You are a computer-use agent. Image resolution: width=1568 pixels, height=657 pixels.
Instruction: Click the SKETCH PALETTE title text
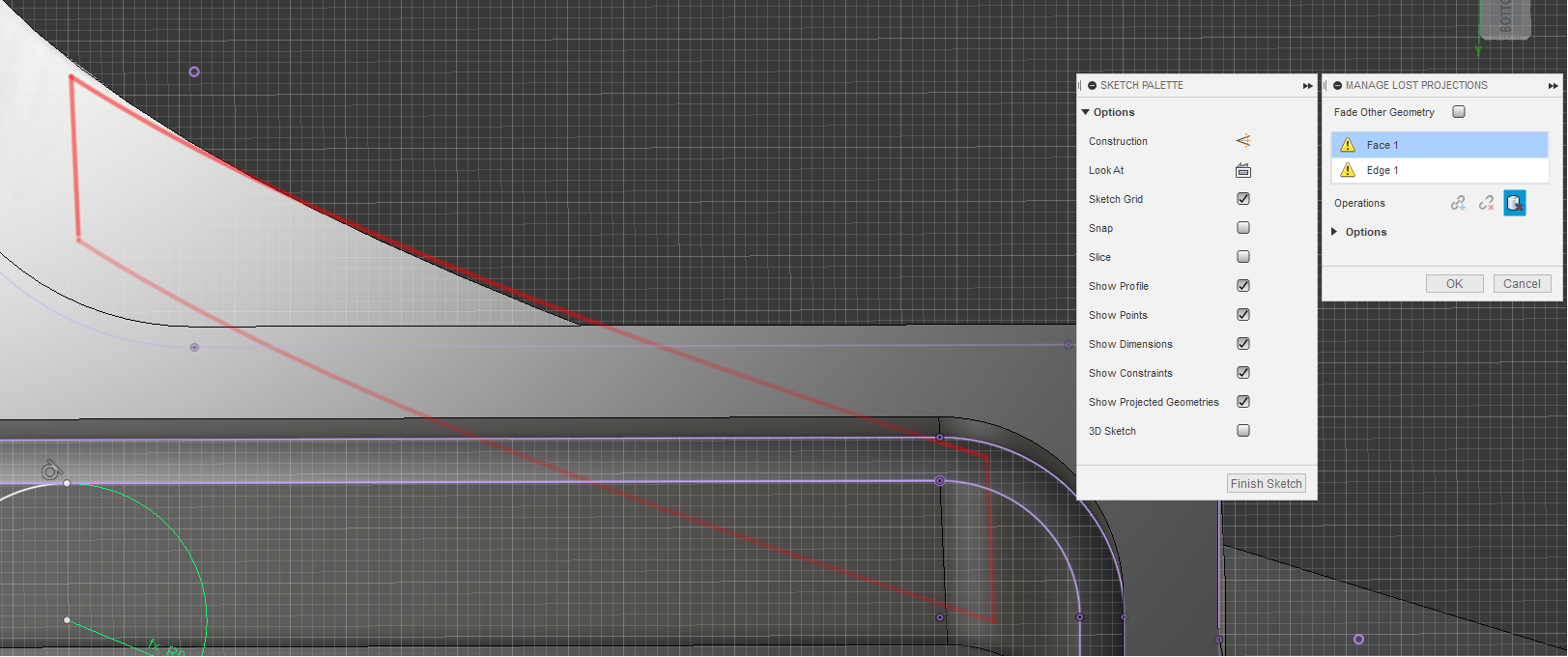pyautogui.click(x=1141, y=85)
